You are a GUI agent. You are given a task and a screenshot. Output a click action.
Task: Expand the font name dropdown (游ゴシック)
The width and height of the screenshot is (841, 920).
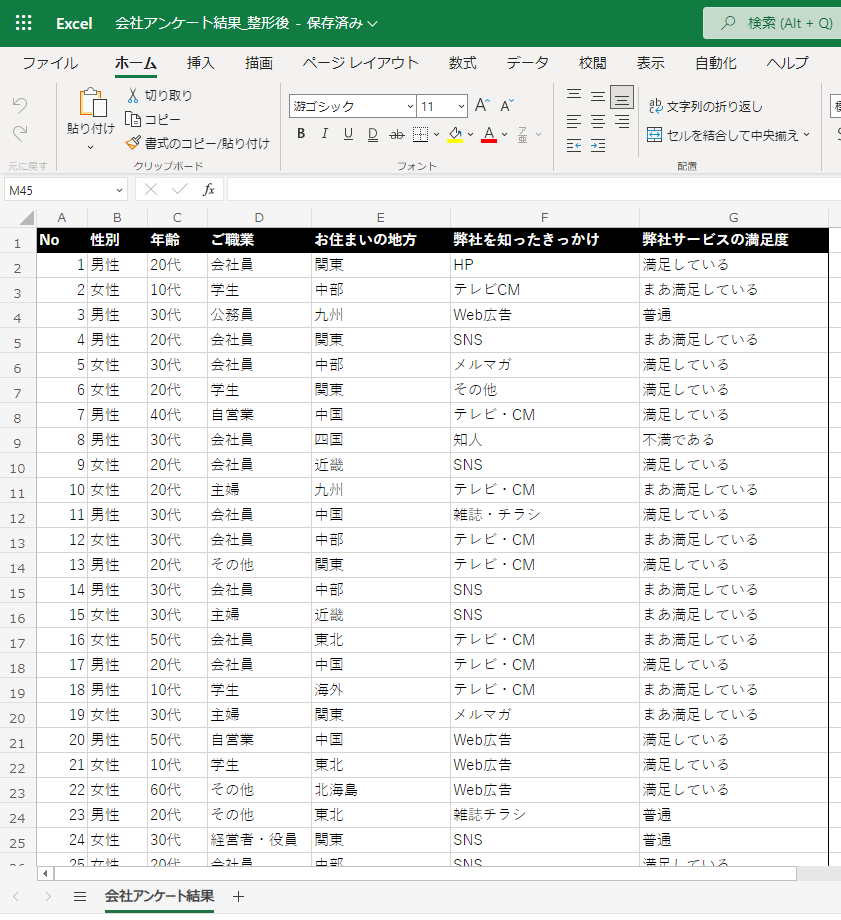pyautogui.click(x=410, y=106)
